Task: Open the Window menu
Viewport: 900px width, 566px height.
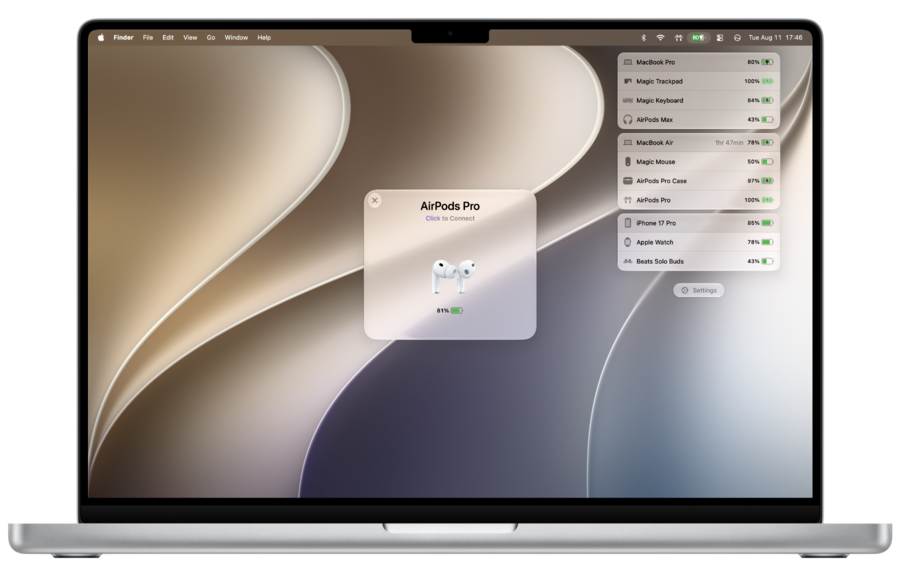Action: coord(236,37)
